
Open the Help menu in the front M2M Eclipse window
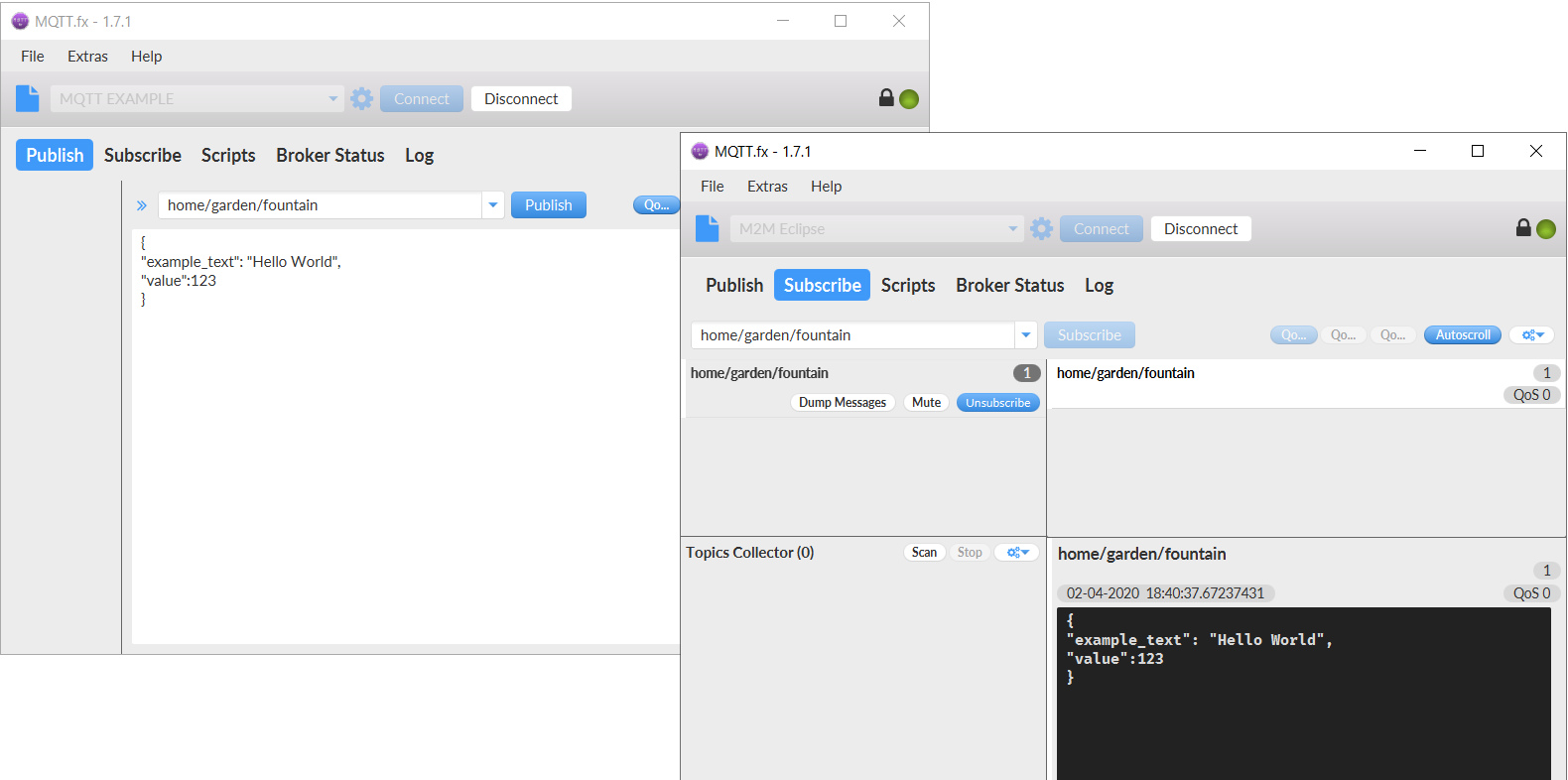tap(826, 187)
